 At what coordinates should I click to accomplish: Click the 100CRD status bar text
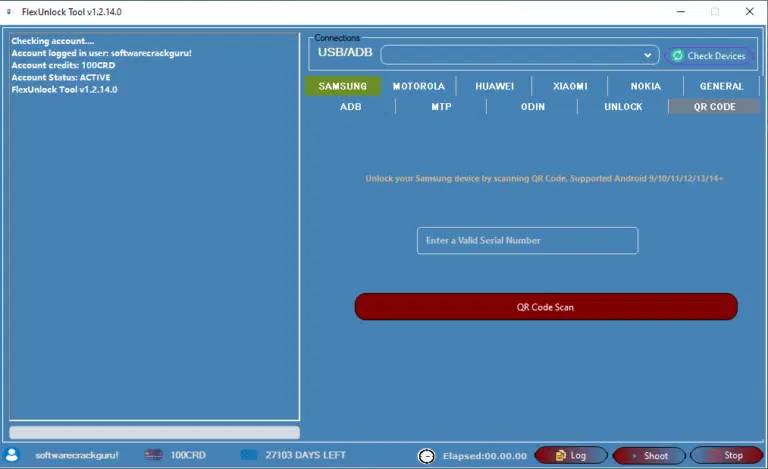coord(188,455)
